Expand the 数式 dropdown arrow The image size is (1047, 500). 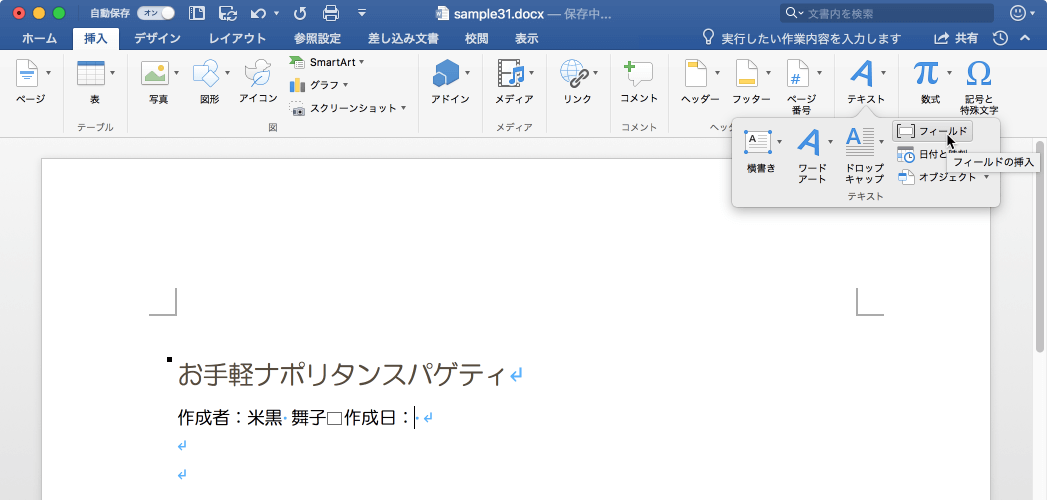click(x=950, y=72)
